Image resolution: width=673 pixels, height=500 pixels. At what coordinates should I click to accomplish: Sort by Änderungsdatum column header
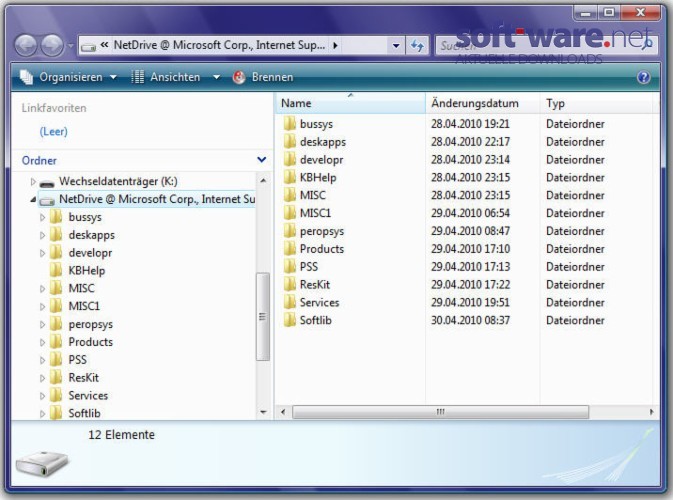coord(482,103)
